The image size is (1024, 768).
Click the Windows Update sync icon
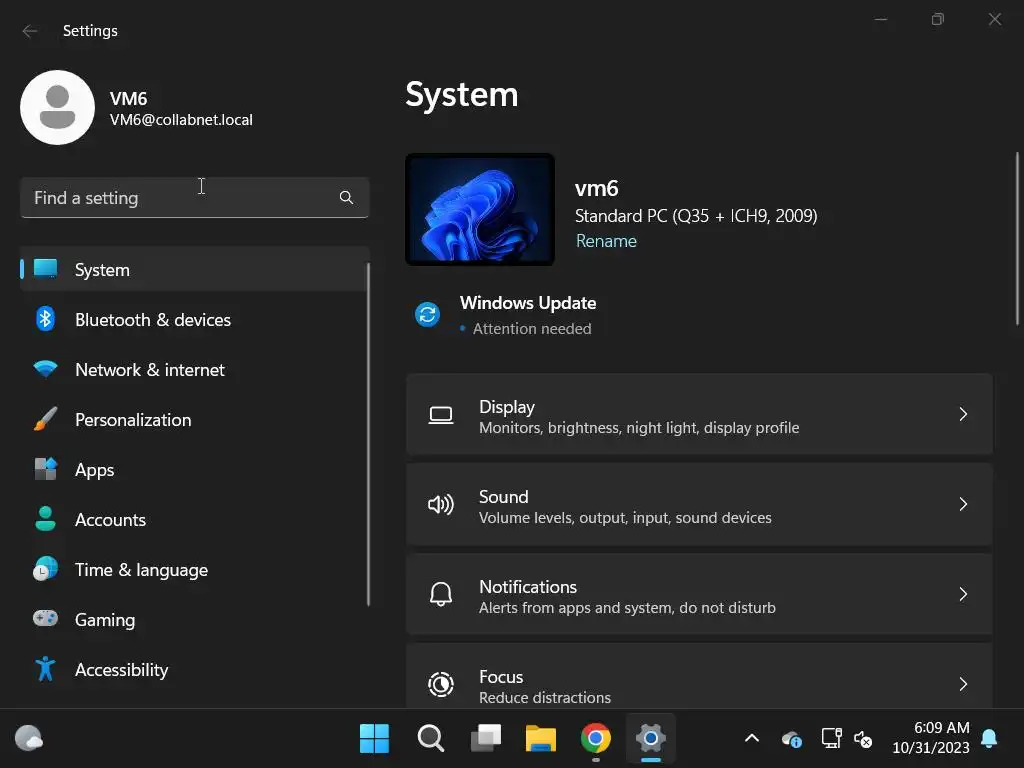coord(428,315)
